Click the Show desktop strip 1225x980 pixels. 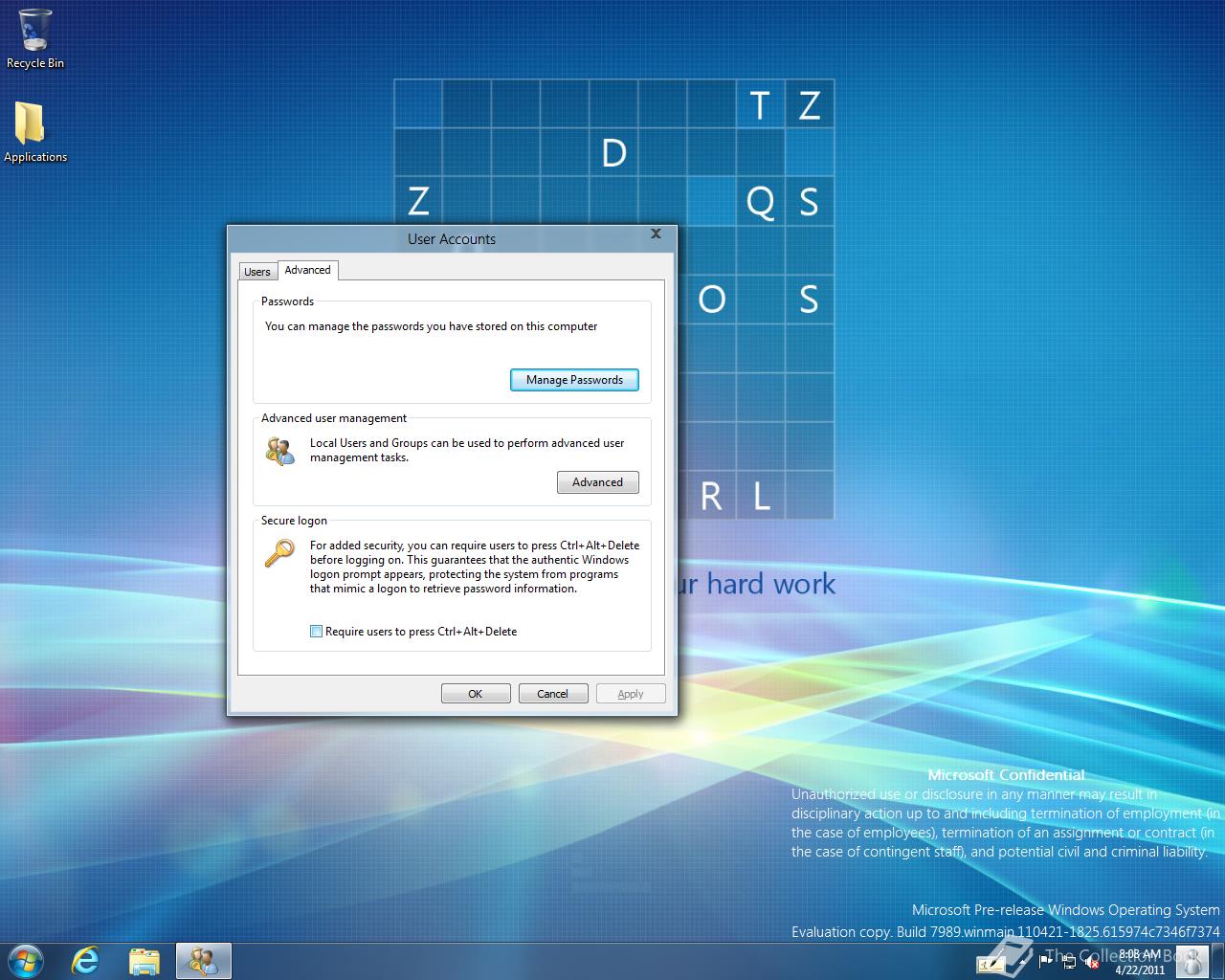1217,962
